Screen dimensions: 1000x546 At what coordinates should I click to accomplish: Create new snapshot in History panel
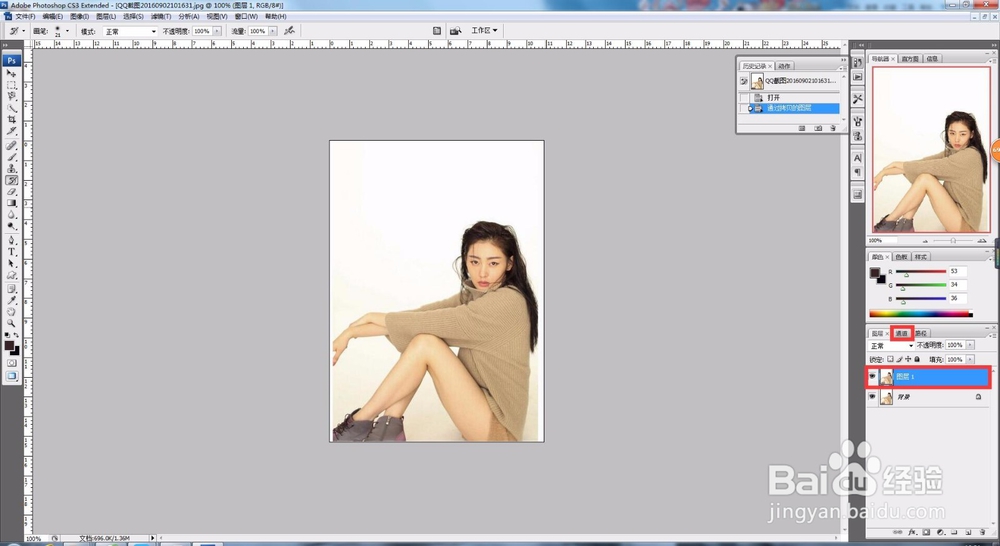point(818,128)
